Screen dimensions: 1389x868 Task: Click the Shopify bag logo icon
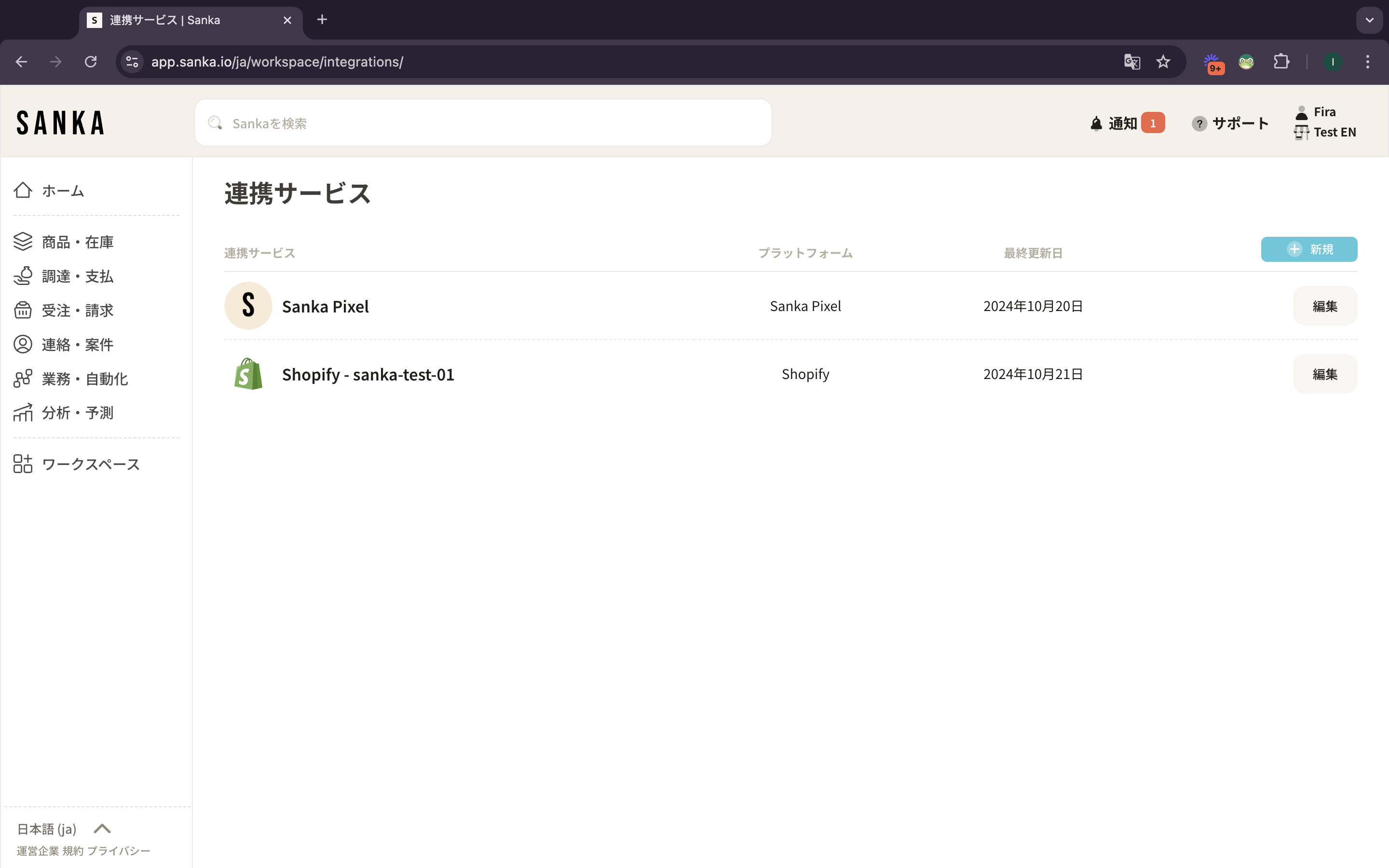click(248, 374)
